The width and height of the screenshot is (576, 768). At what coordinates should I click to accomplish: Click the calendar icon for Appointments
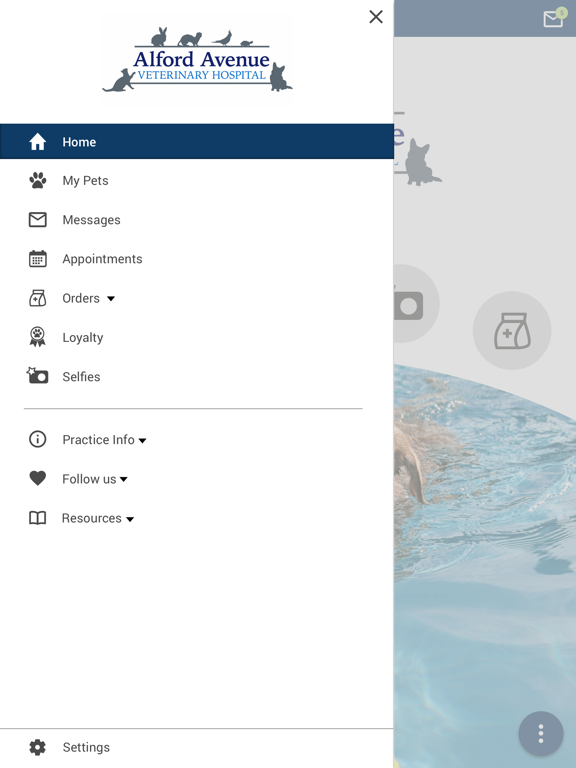[38, 259]
